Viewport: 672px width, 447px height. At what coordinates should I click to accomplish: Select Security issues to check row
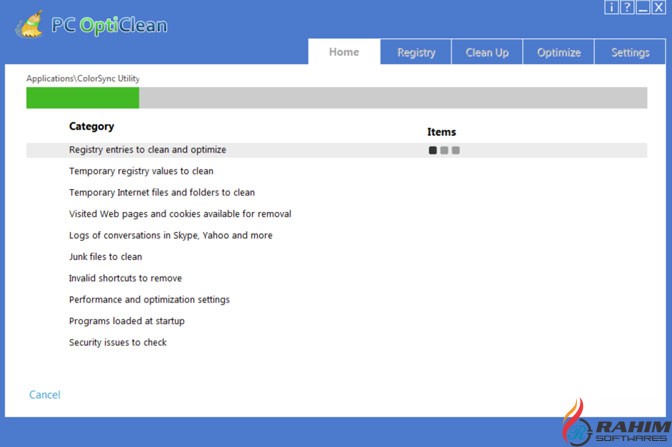(117, 342)
